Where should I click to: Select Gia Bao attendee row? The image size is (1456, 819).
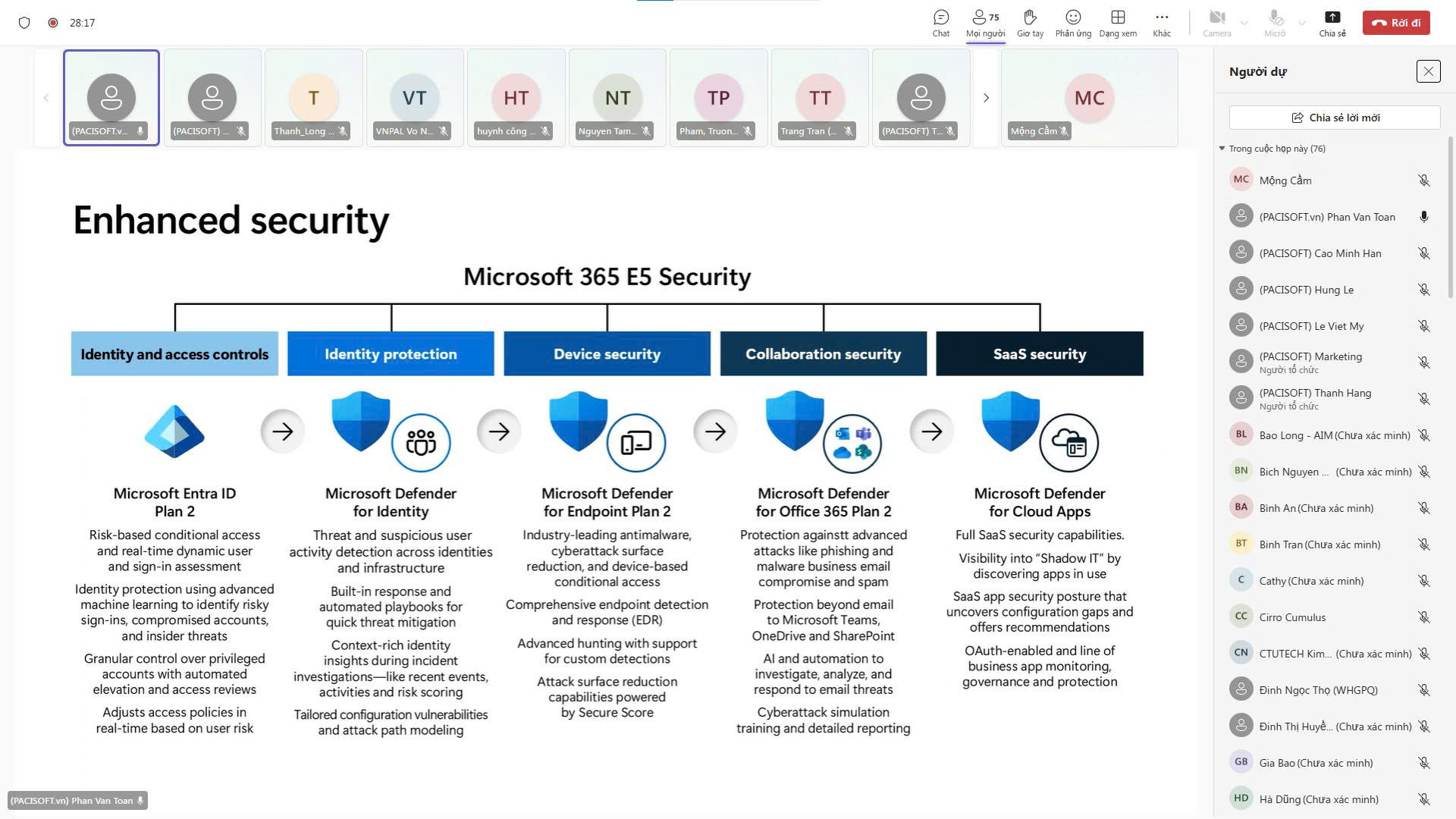click(1331, 763)
